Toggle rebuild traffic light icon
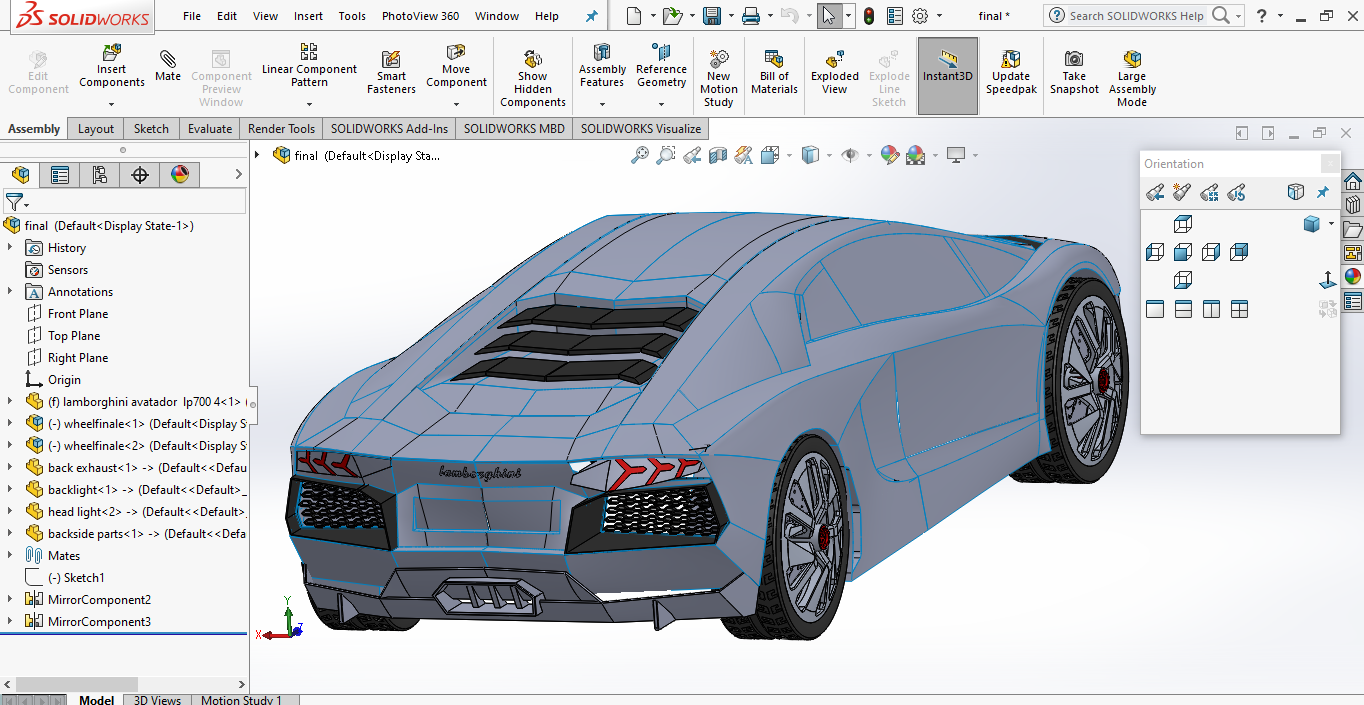Image resolution: width=1364 pixels, height=705 pixels. point(869,16)
